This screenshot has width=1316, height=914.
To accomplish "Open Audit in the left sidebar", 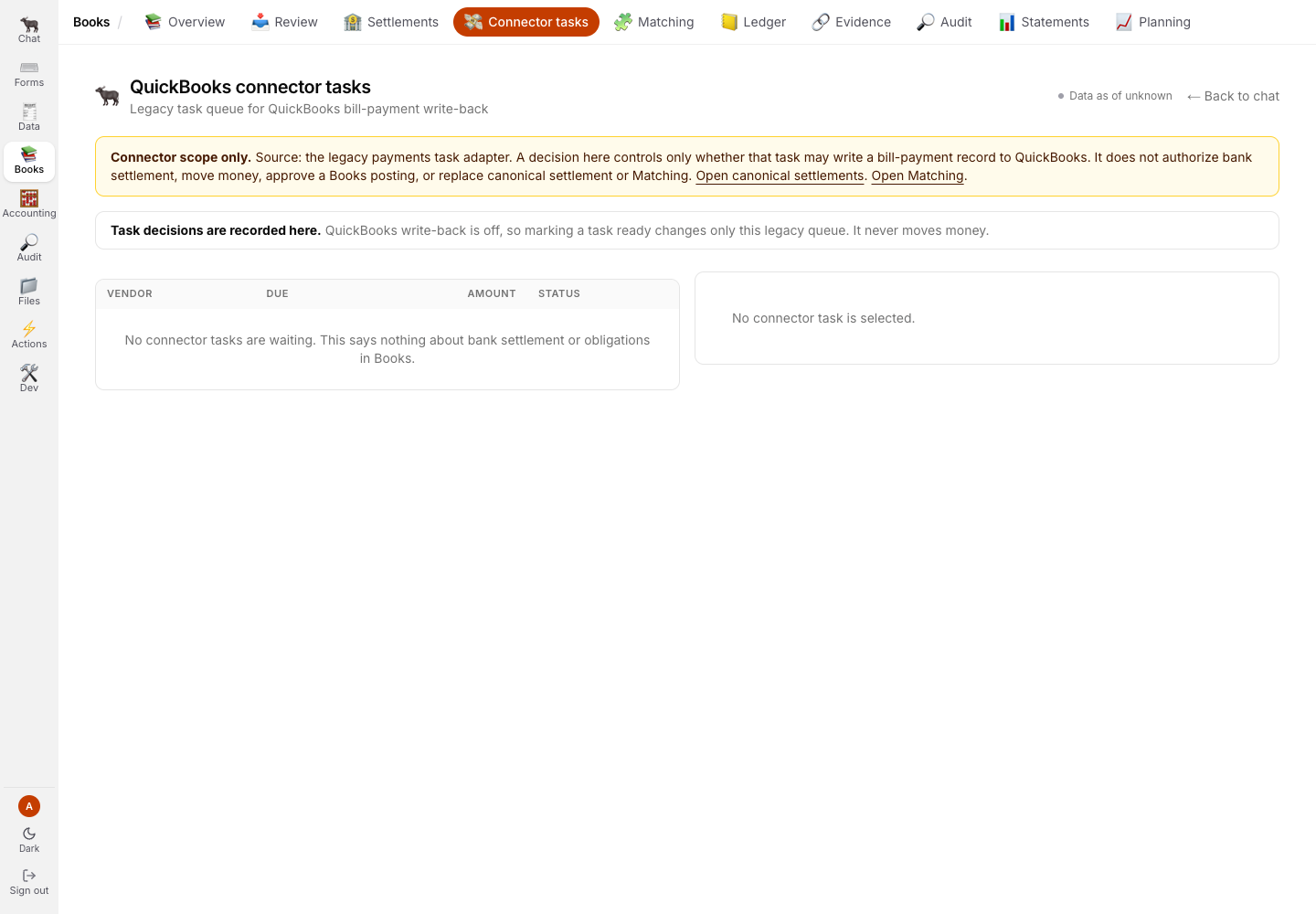I will [29, 249].
